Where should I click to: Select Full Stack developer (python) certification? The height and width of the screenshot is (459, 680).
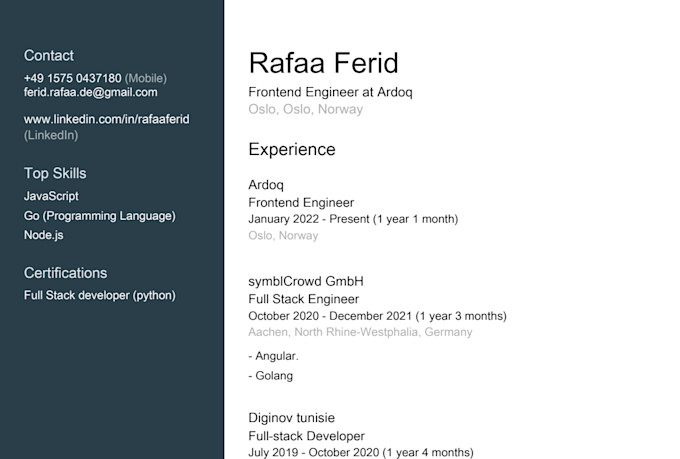coord(100,295)
